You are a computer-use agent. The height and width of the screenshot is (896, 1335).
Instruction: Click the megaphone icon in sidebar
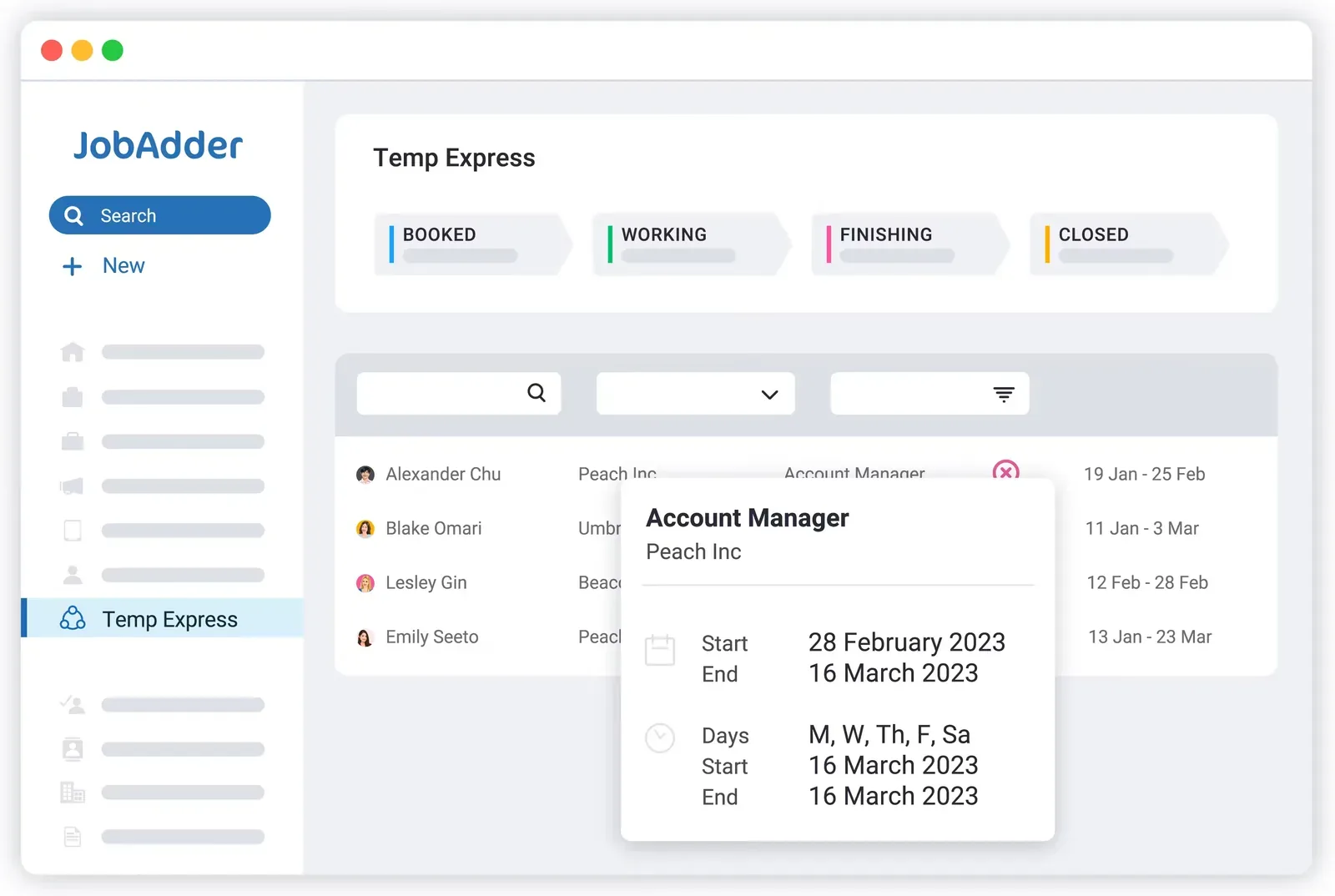(73, 486)
